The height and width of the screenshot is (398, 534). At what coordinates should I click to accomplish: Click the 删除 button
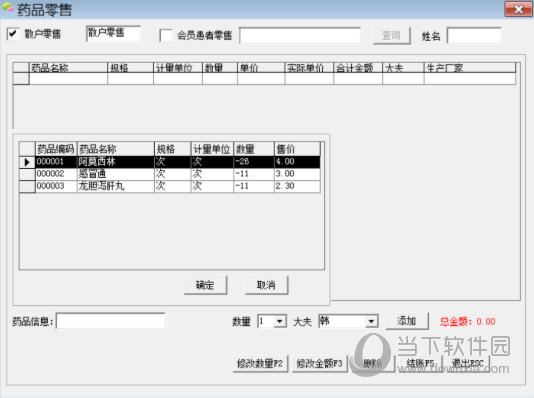click(x=373, y=364)
